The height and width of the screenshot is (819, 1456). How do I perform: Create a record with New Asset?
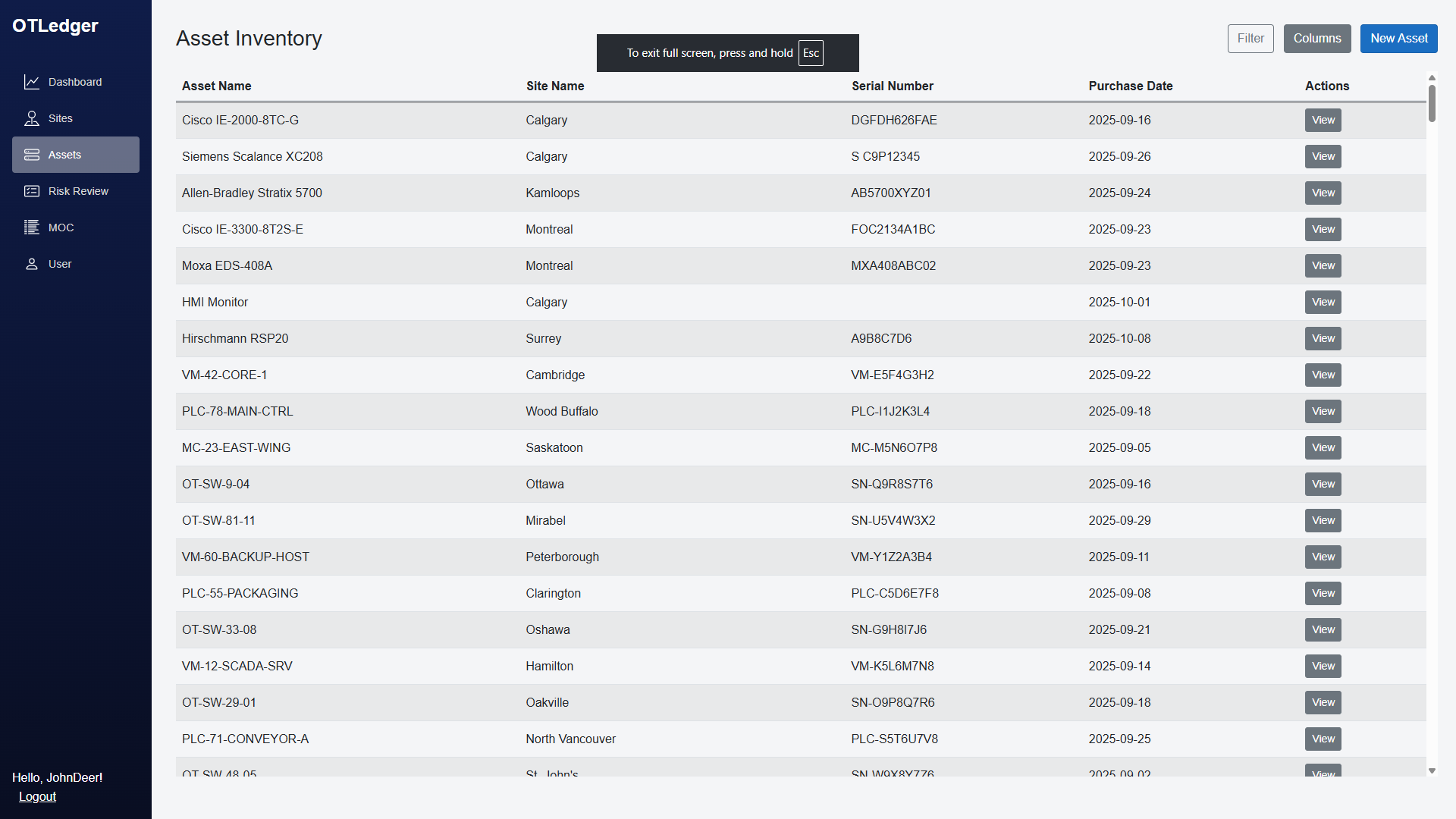pyautogui.click(x=1398, y=38)
